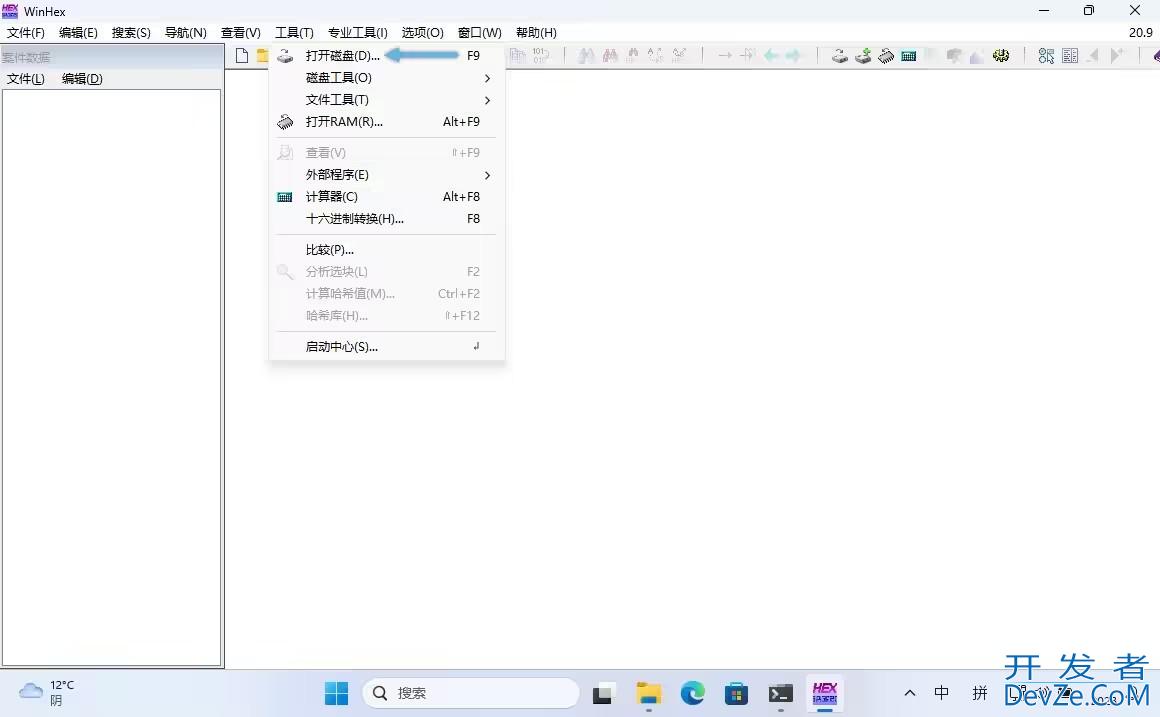
Task: Open the 搜索(S) menu
Action: click(131, 33)
